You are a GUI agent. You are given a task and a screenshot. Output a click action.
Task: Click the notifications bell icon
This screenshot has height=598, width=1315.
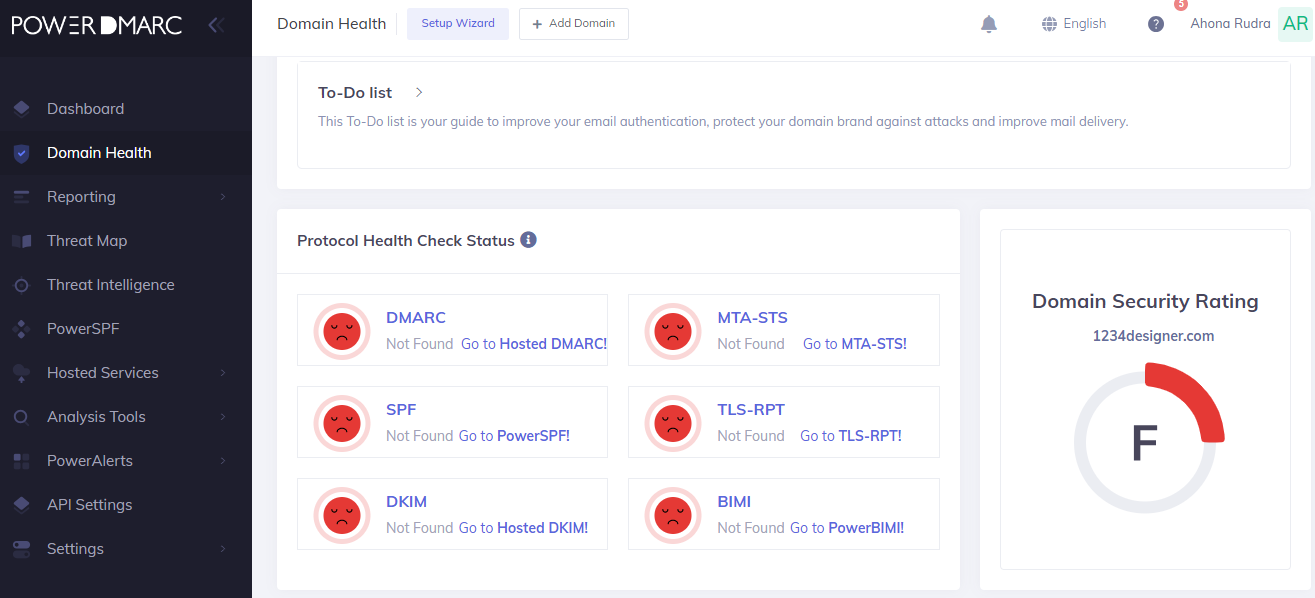[989, 24]
